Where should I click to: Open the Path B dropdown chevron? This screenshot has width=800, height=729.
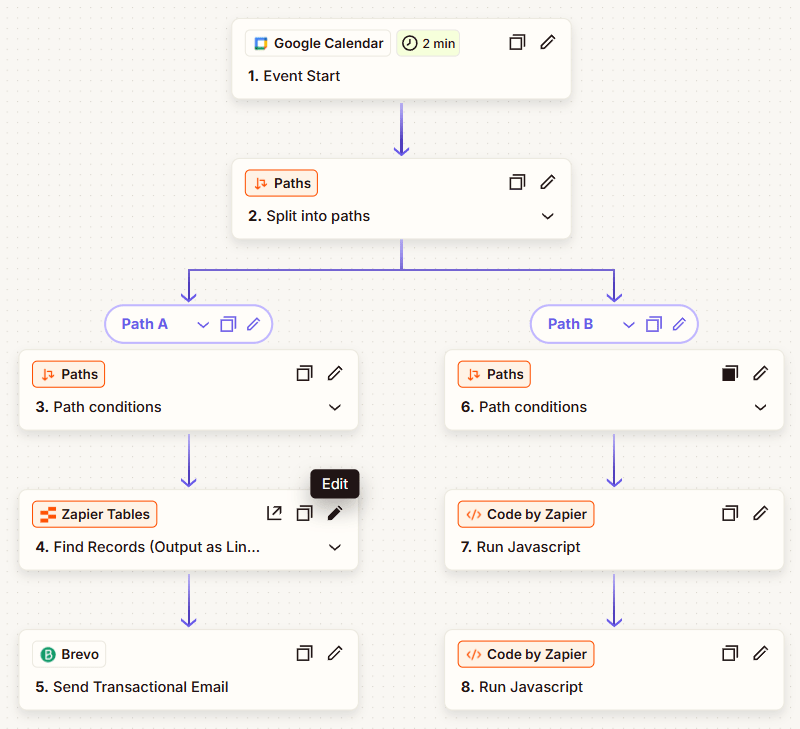[628, 324]
